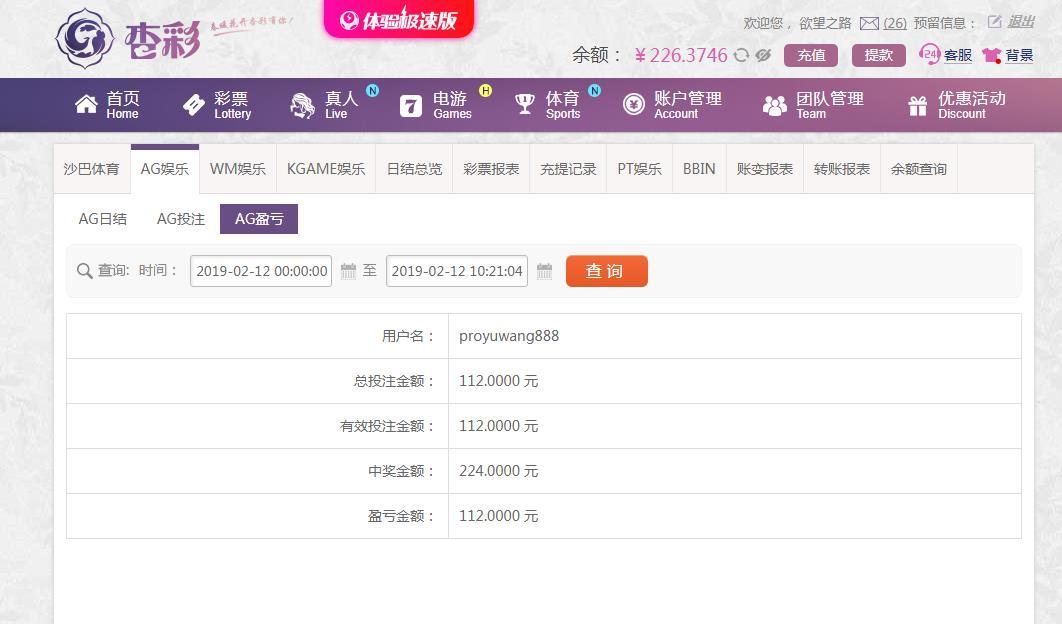Switch to 余额查询 tab

click(x=918, y=169)
